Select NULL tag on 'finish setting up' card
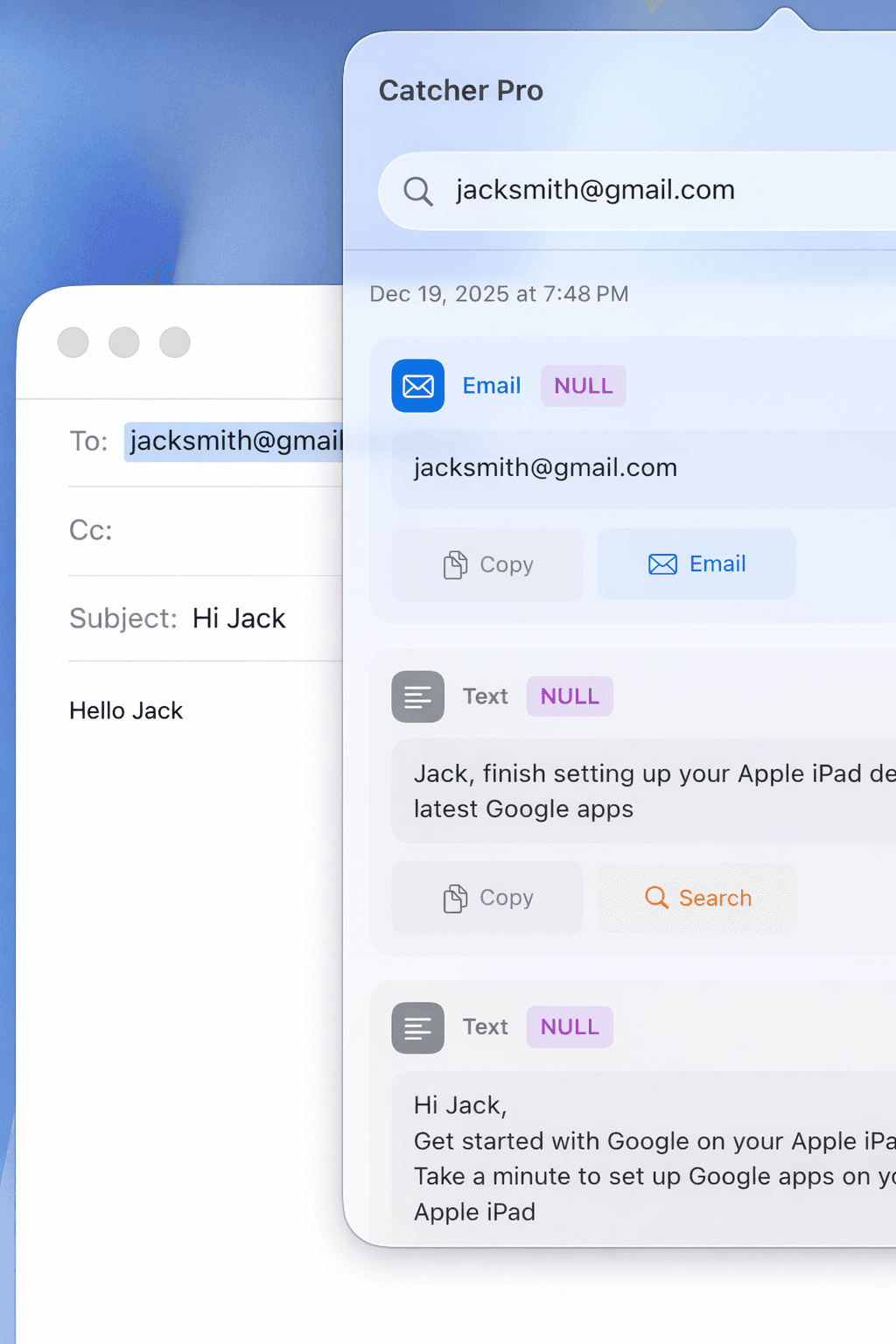This screenshot has height=1344, width=896. pos(570,696)
